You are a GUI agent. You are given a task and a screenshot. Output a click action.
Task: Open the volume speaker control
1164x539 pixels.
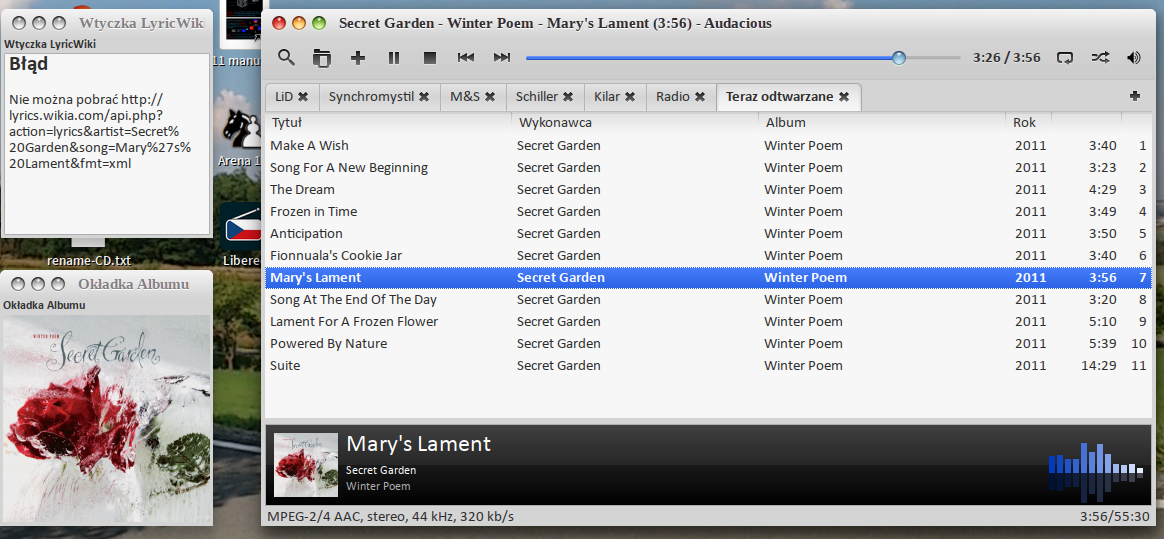tap(1134, 57)
